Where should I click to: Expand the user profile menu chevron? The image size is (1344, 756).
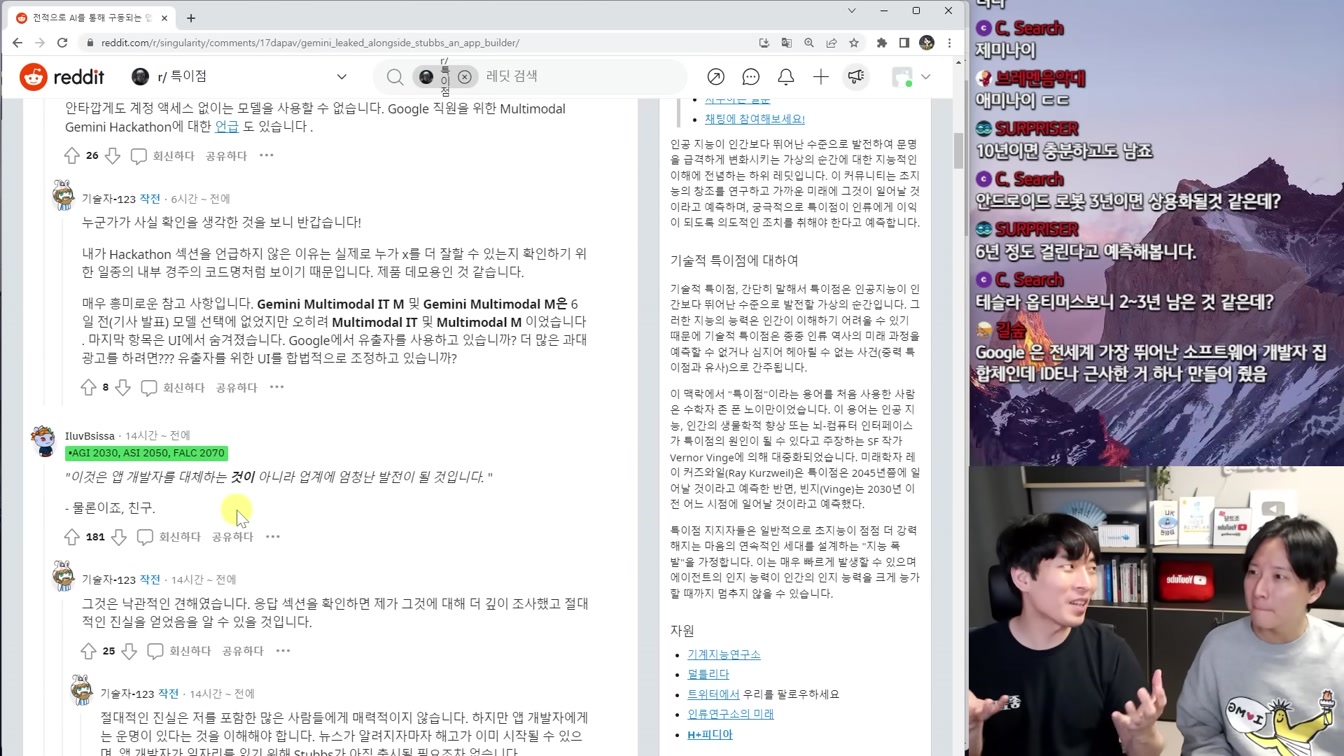(926, 77)
